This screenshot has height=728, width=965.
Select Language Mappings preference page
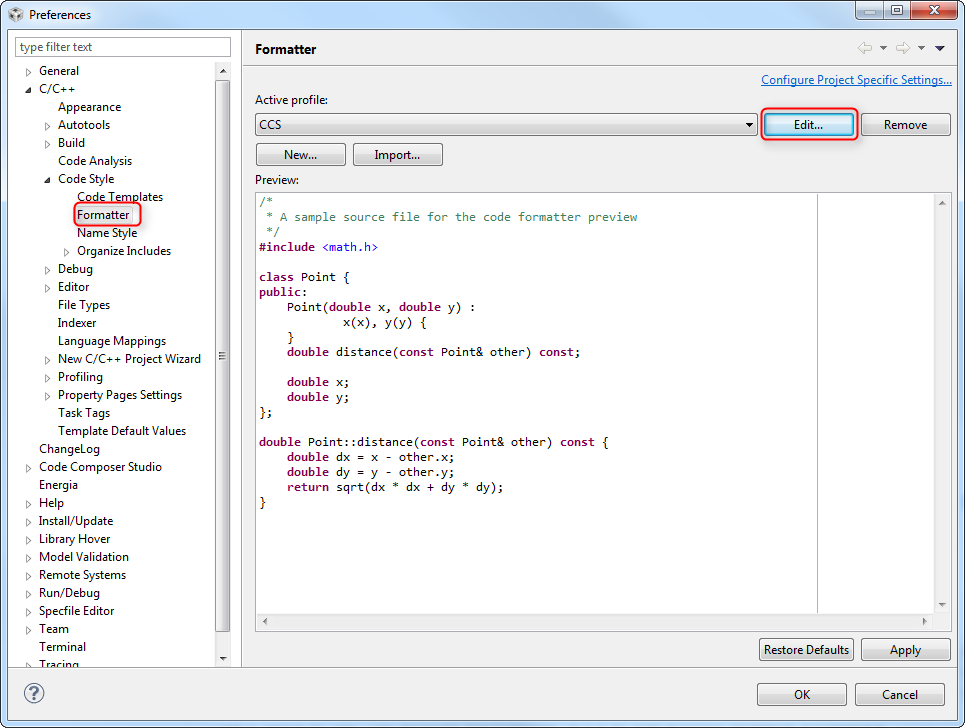tap(112, 341)
